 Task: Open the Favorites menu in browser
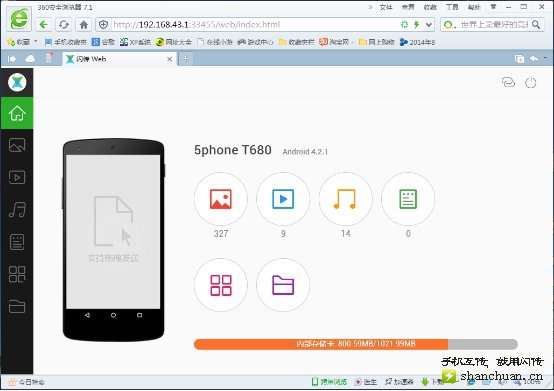pyautogui.click(x=430, y=7)
